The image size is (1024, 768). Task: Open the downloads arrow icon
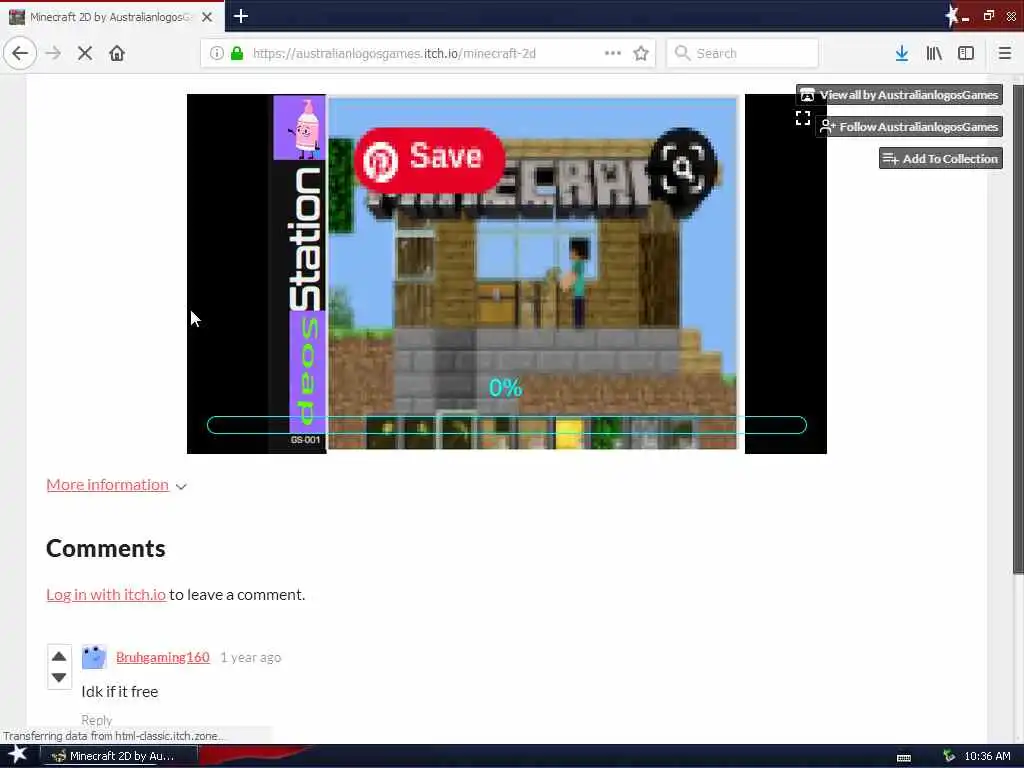pyautogui.click(x=902, y=53)
